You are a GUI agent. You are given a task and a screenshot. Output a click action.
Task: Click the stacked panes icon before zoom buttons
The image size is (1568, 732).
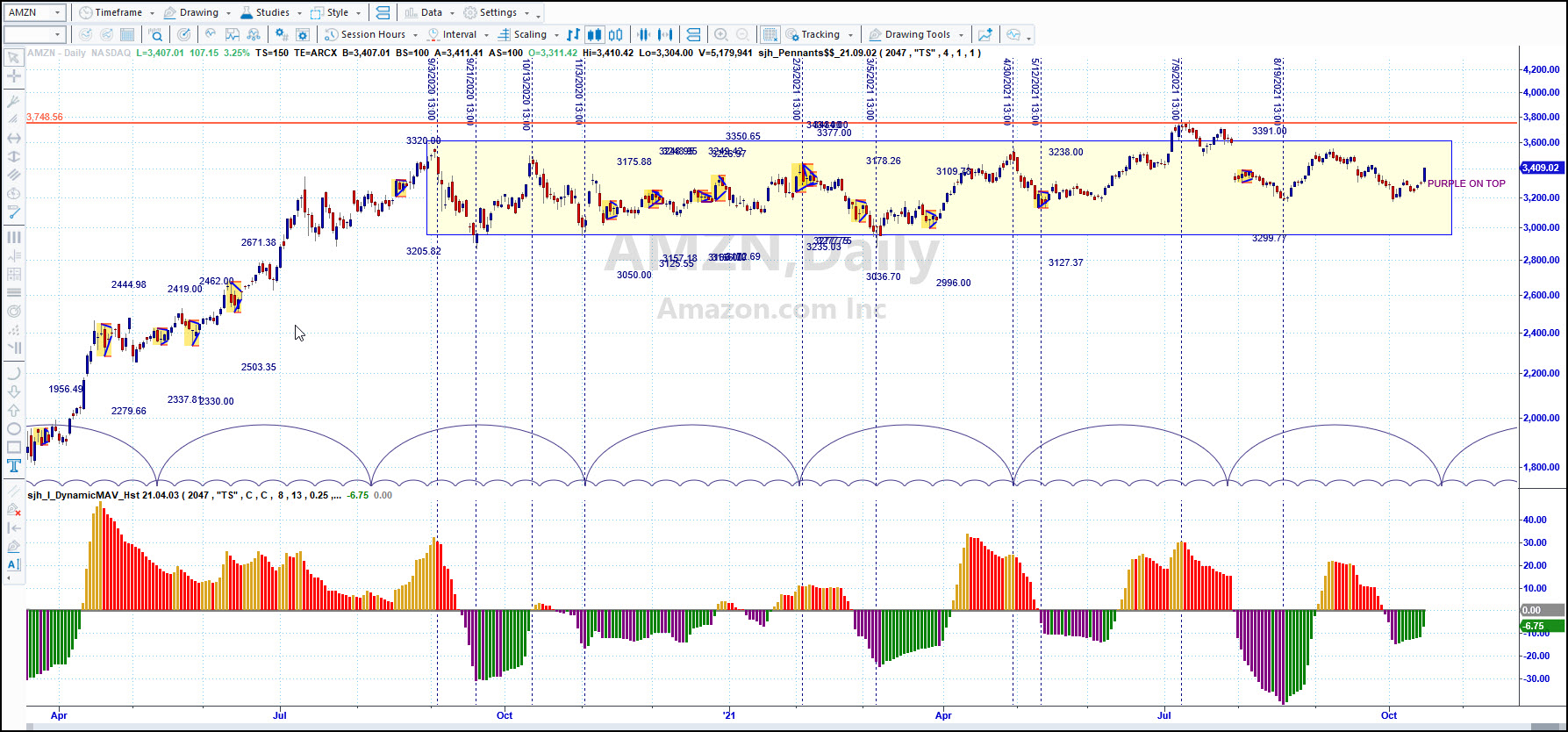[x=693, y=35]
